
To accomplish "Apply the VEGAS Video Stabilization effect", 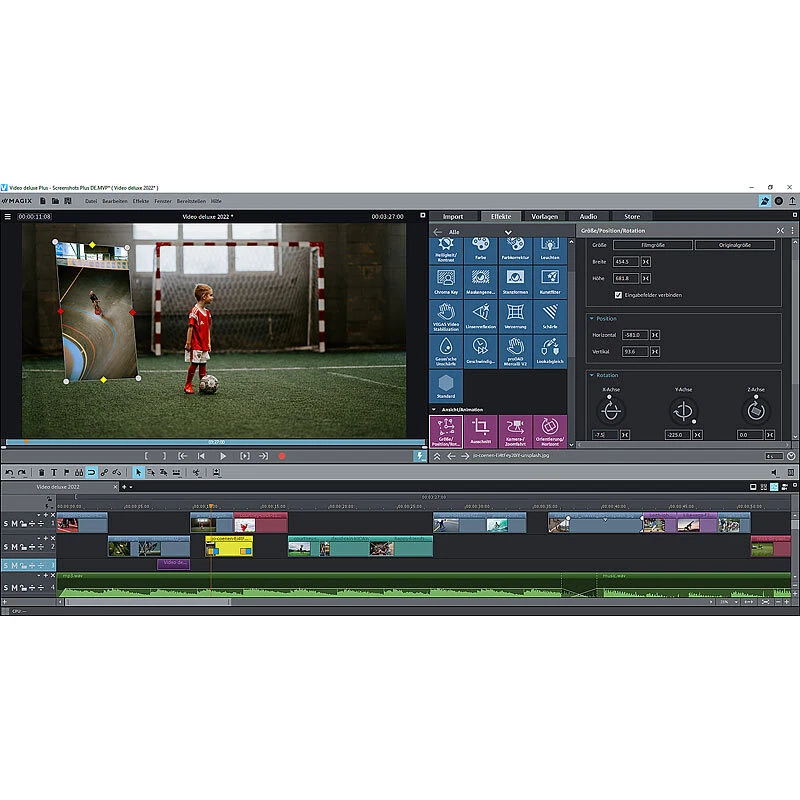I will (x=445, y=318).
